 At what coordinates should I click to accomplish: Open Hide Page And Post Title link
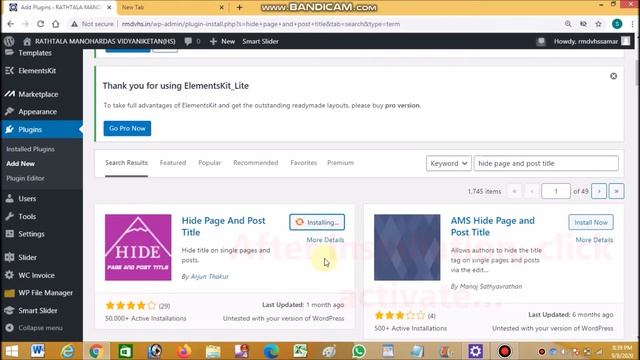pyautogui.click(x=223, y=227)
